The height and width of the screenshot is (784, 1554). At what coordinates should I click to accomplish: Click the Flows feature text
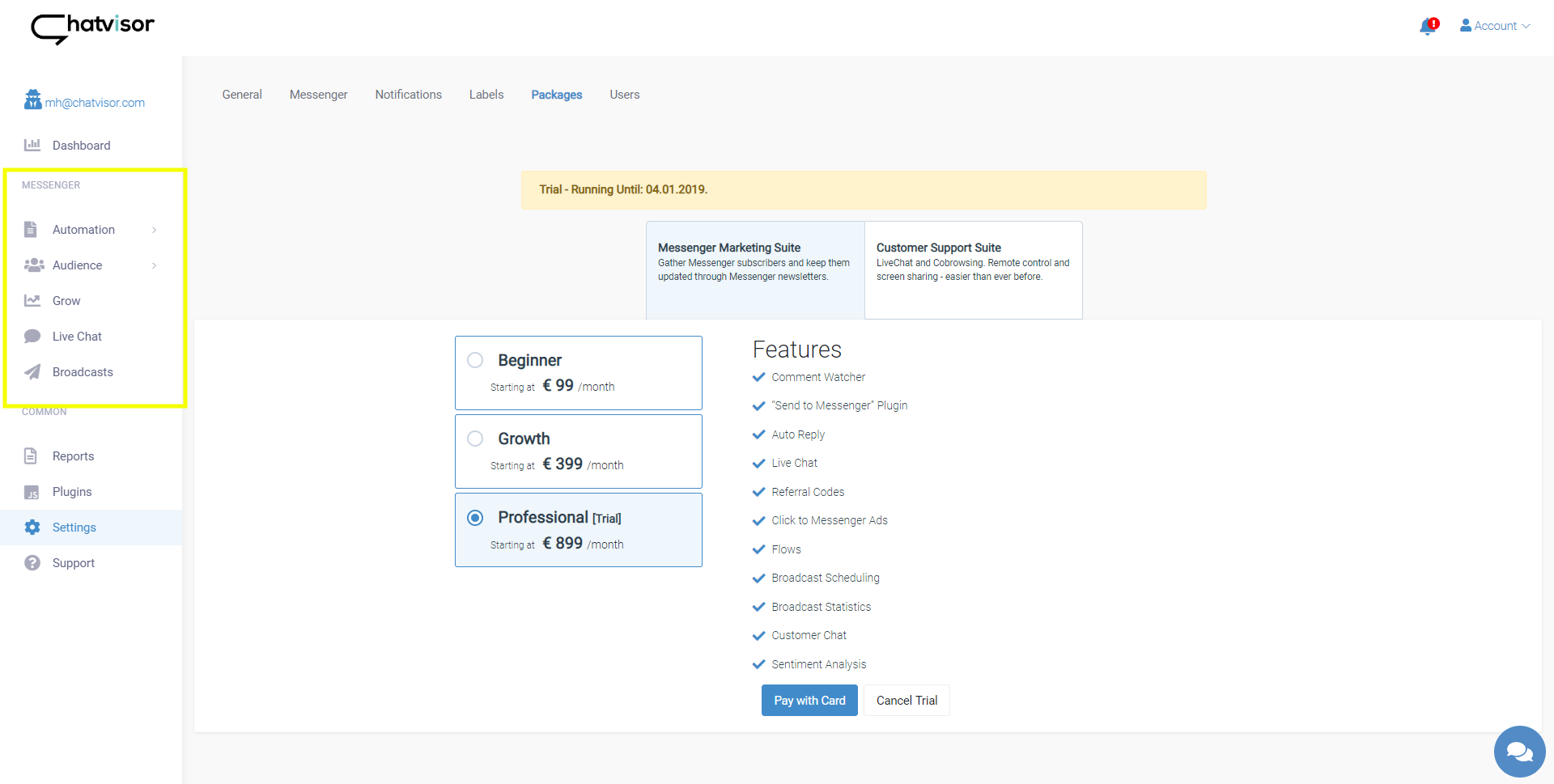point(786,549)
